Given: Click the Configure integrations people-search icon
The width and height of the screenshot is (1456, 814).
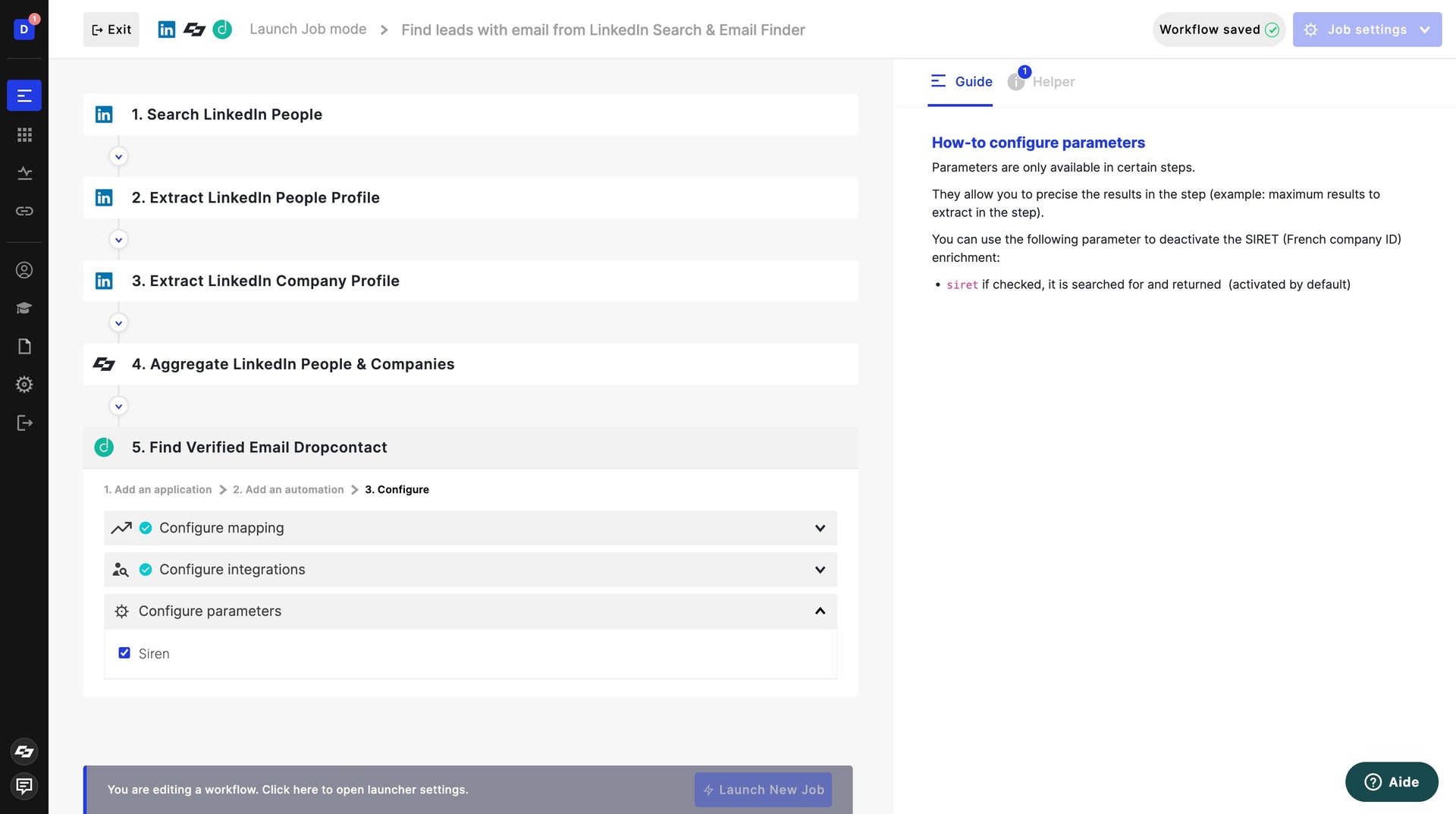Looking at the screenshot, I should coord(121,570).
